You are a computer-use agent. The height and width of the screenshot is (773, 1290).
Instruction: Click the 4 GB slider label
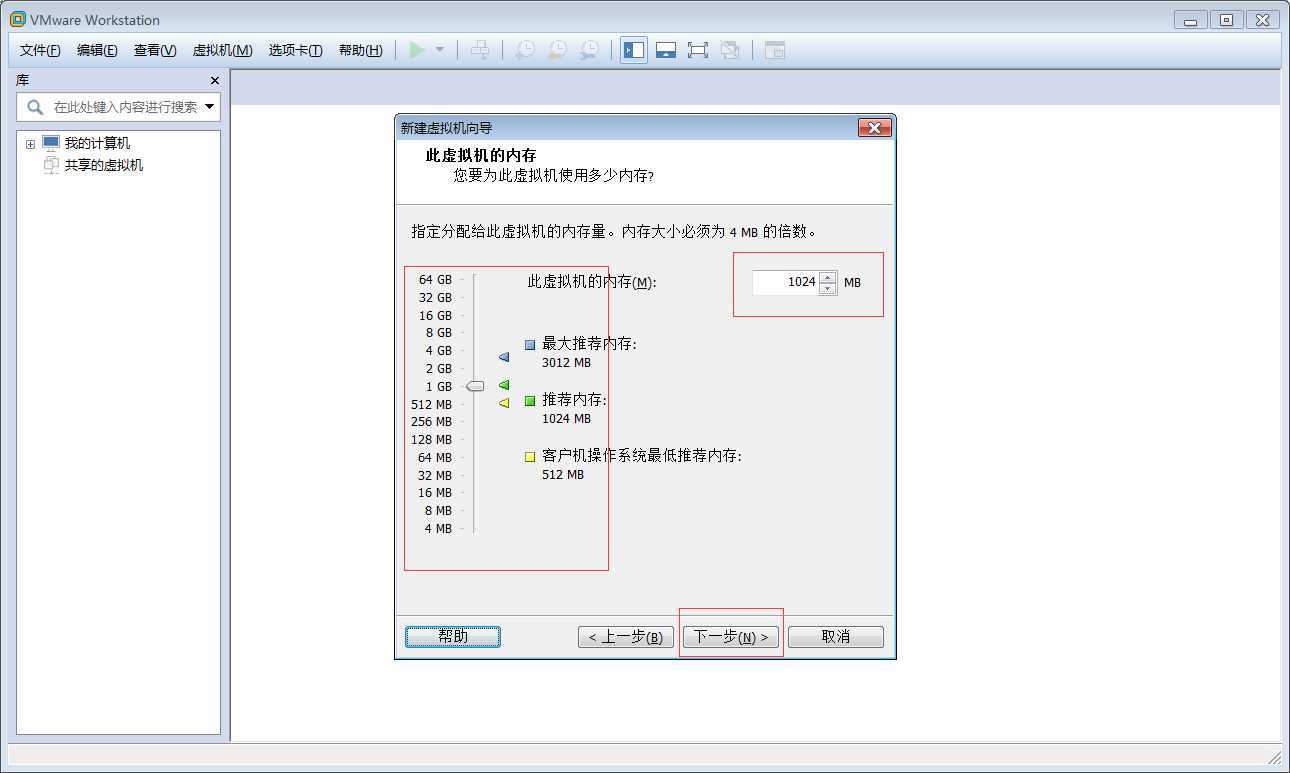(438, 351)
